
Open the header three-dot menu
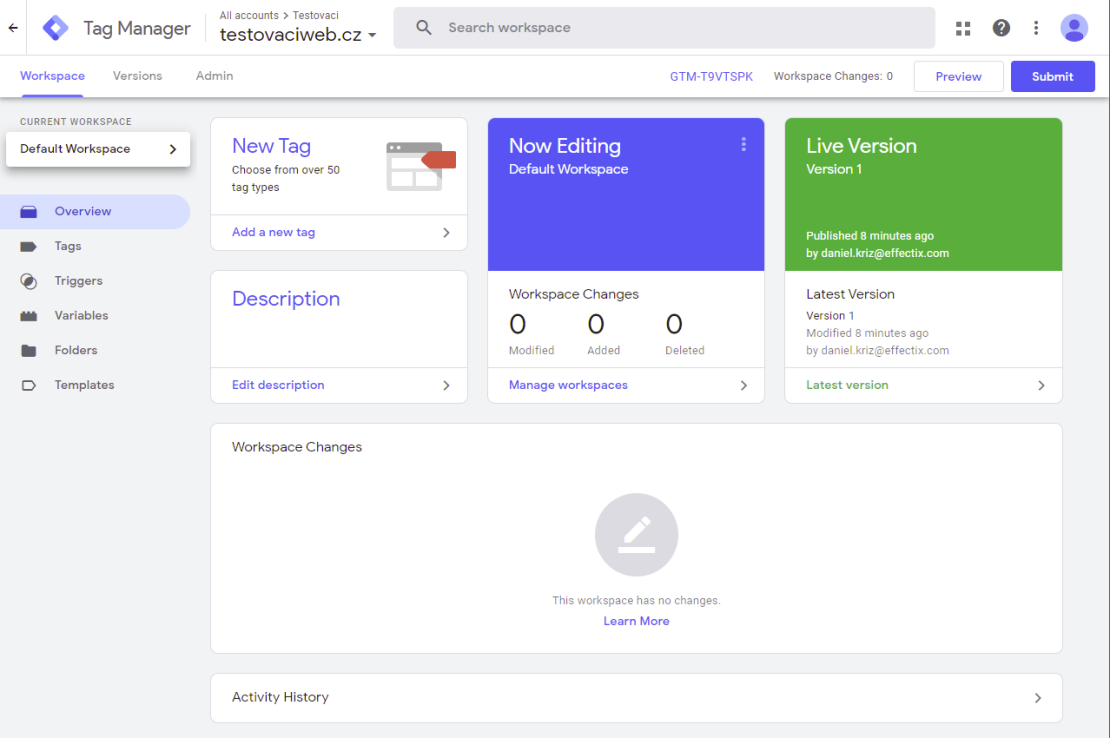click(1036, 28)
